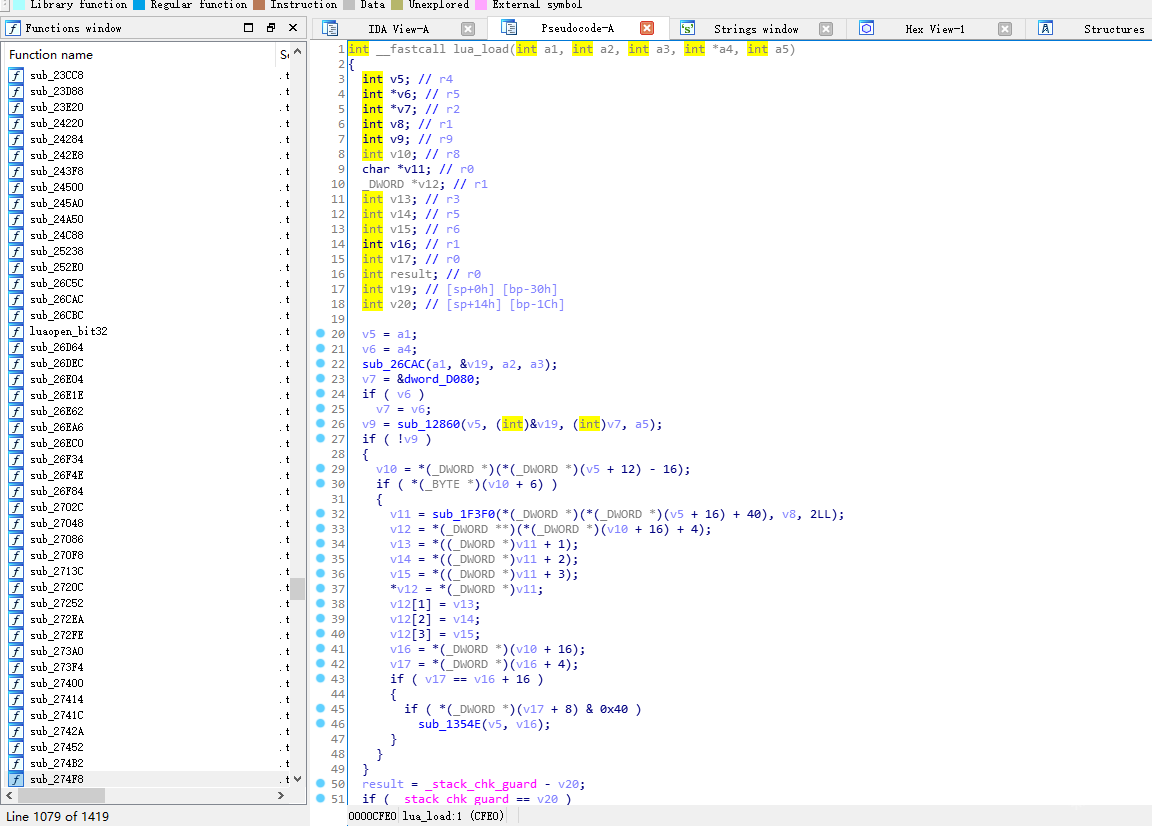Open the IDA View-A tab

coord(398,29)
